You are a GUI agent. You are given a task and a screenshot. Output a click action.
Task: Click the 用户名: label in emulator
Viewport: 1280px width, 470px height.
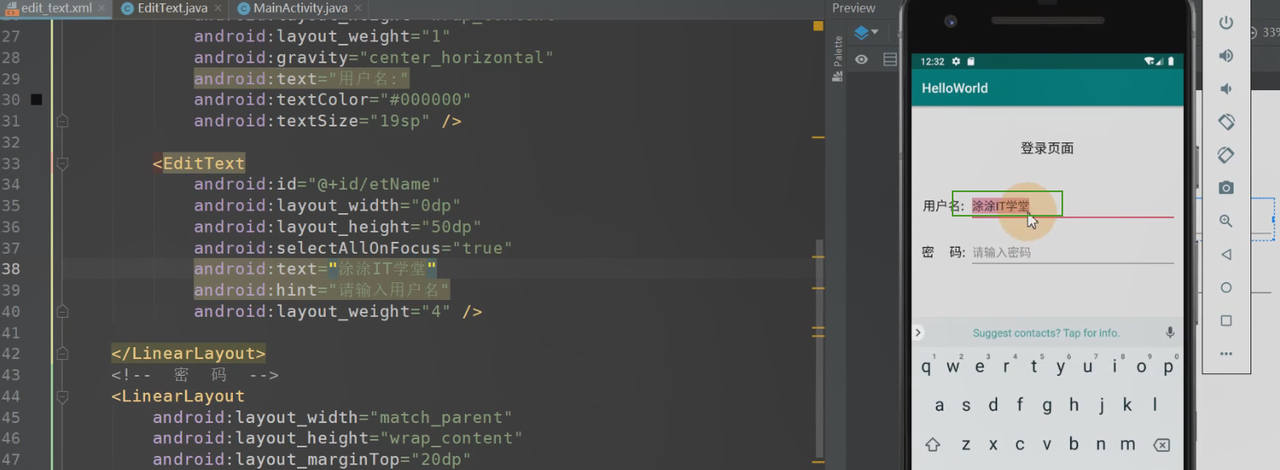click(x=944, y=206)
